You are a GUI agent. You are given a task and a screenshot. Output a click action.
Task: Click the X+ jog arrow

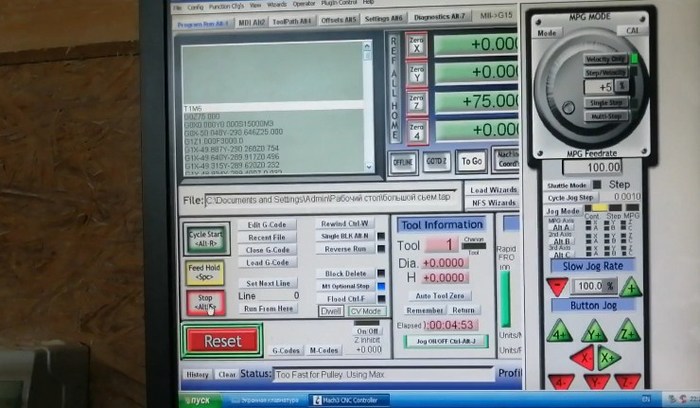(x=609, y=358)
